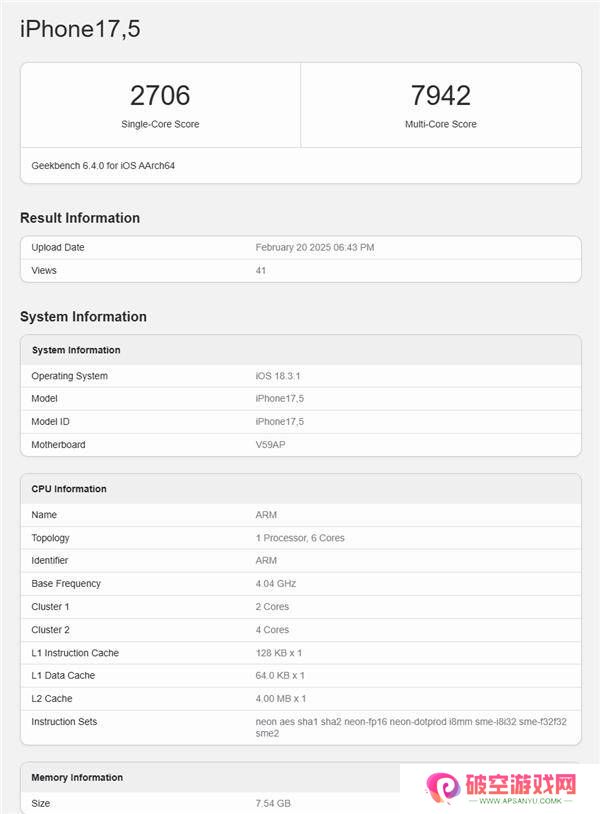Select the 4 Cores value
Screen dimensions: 600x814
272,630
